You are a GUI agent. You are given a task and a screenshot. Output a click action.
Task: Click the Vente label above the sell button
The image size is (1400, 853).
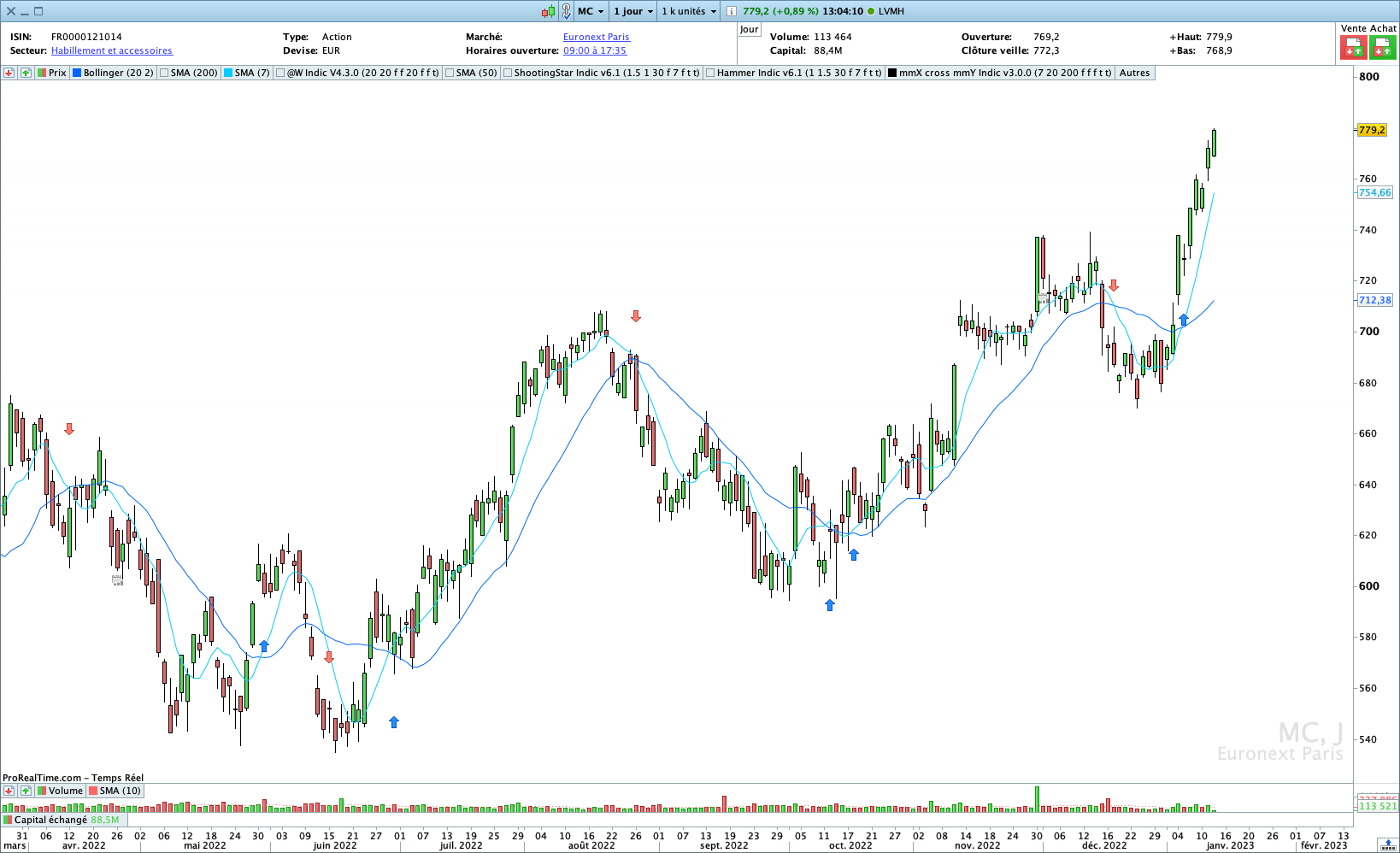pos(1354,28)
